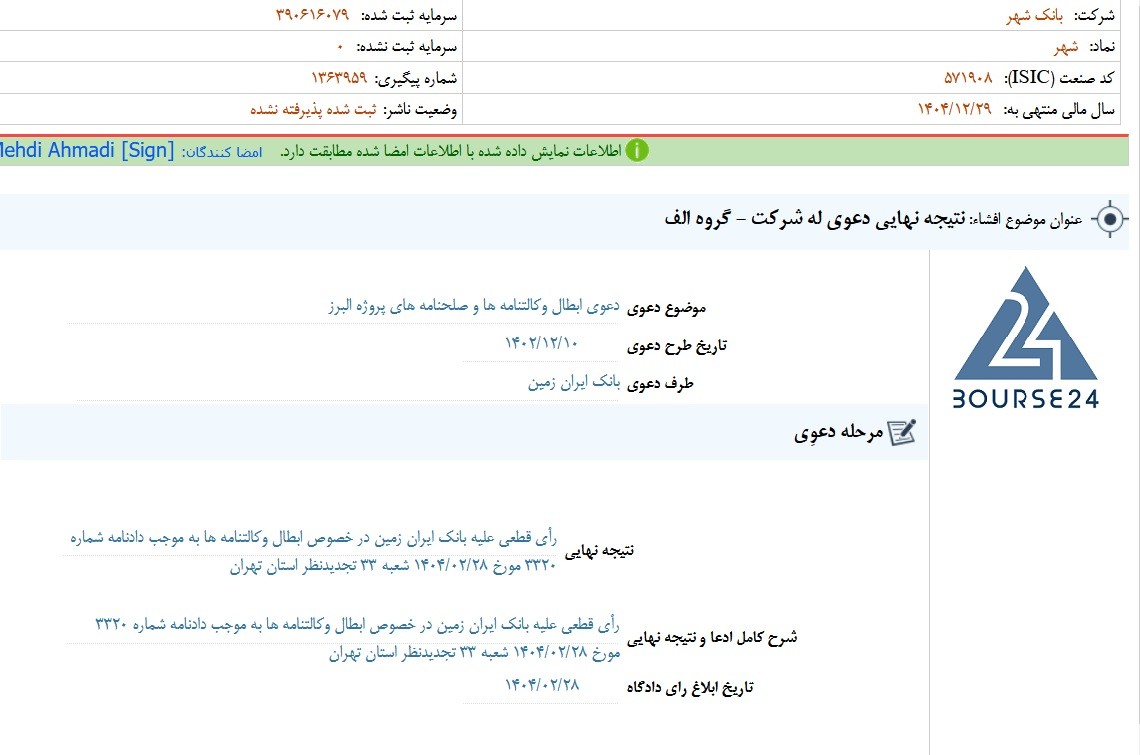Select the company name value بانک شهر
Screen dimensions: 1140x755
1035,15
